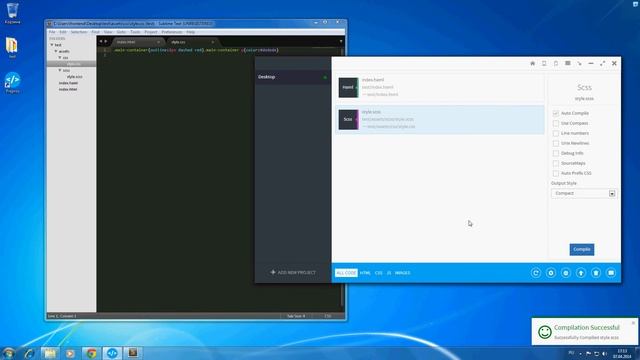
Task: Switch to Sublime Text taskbar button
Action: [x=133, y=353]
